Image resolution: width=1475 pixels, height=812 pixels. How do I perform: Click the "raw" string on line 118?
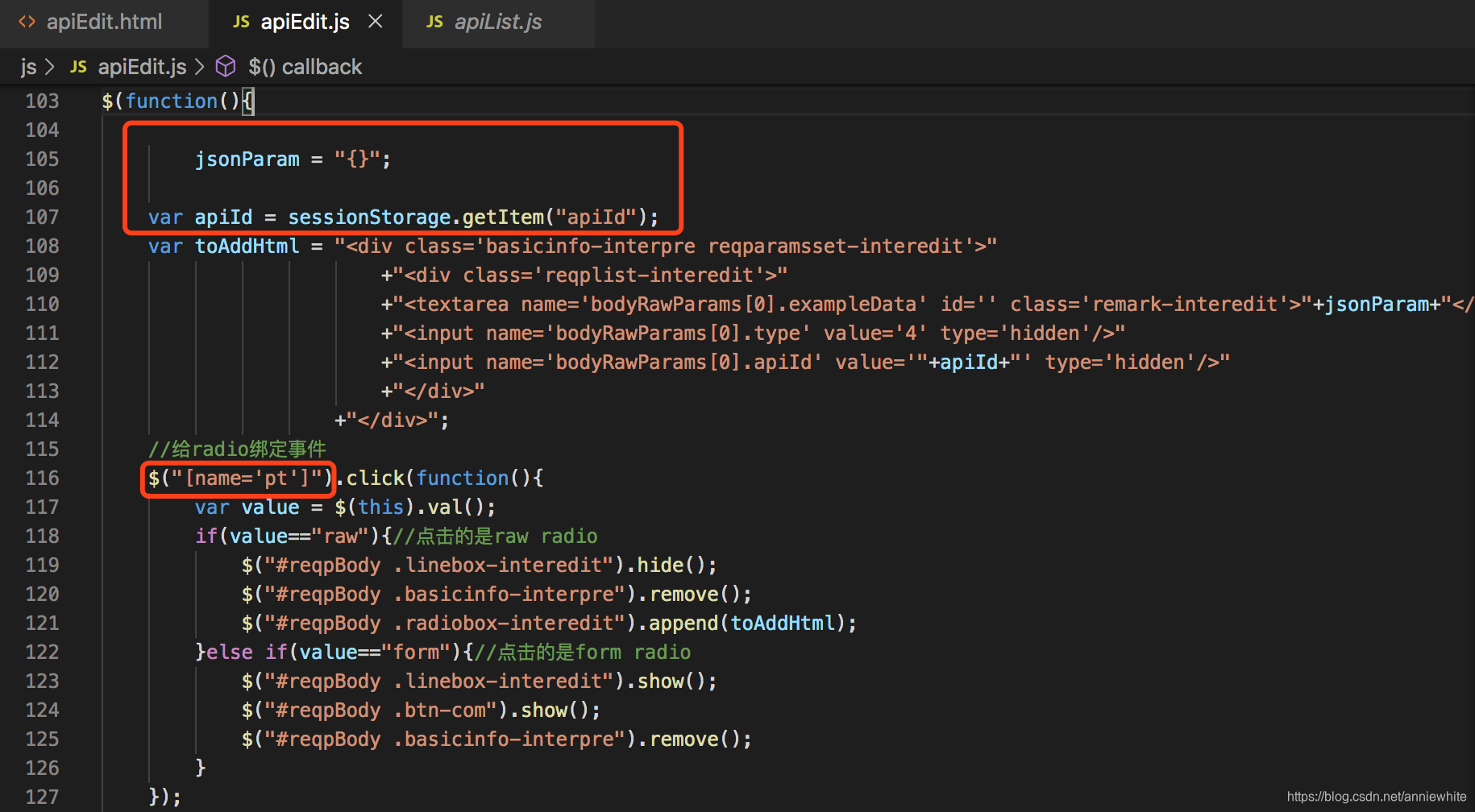pyautogui.click(x=340, y=536)
